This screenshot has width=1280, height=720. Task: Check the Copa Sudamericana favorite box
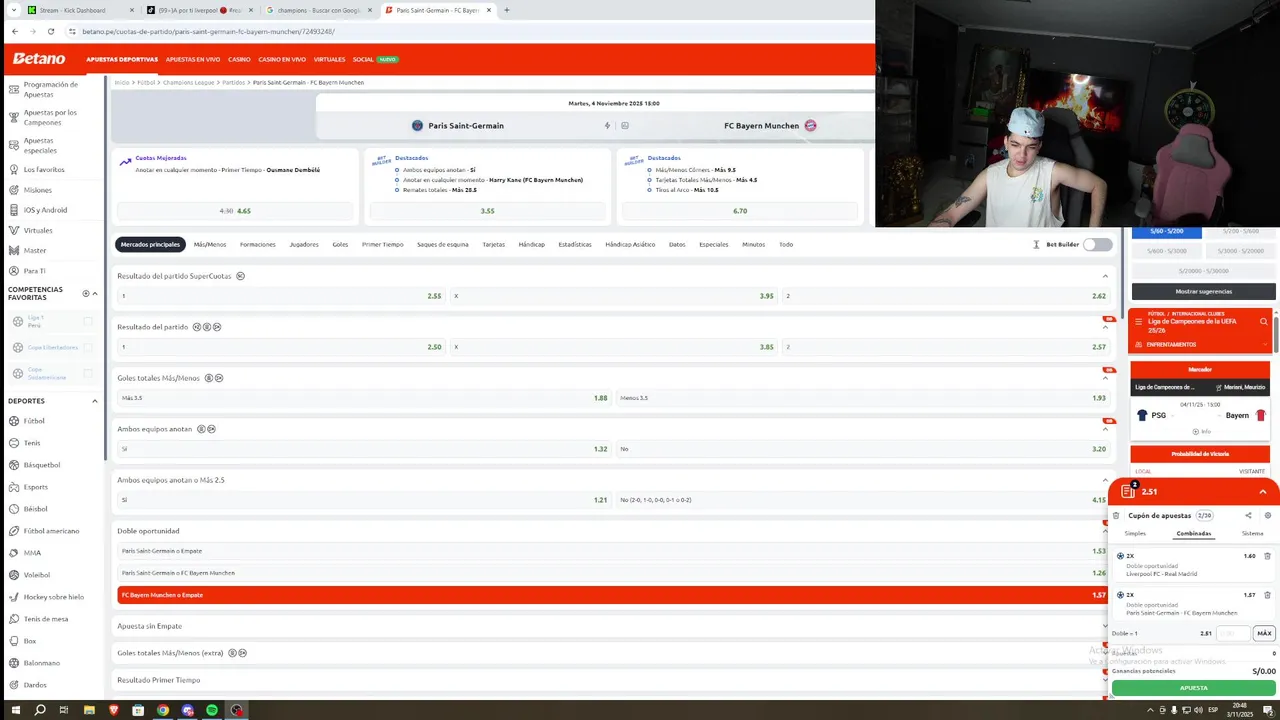pos(88,373)
